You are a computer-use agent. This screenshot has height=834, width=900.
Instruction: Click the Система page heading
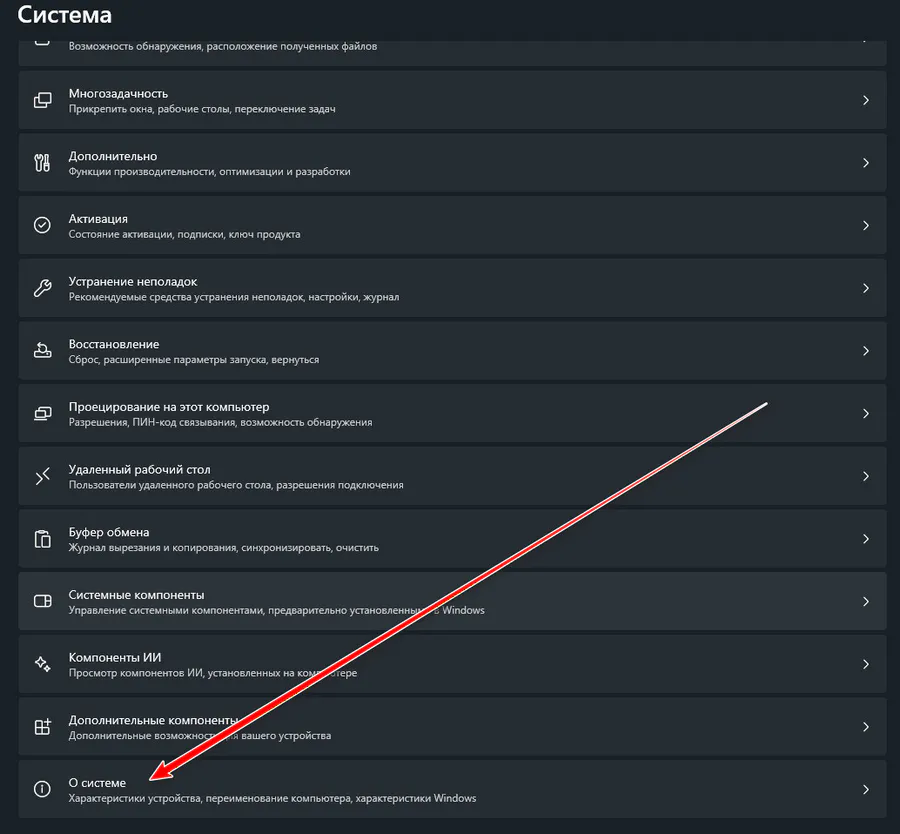(x=64, y=14)
